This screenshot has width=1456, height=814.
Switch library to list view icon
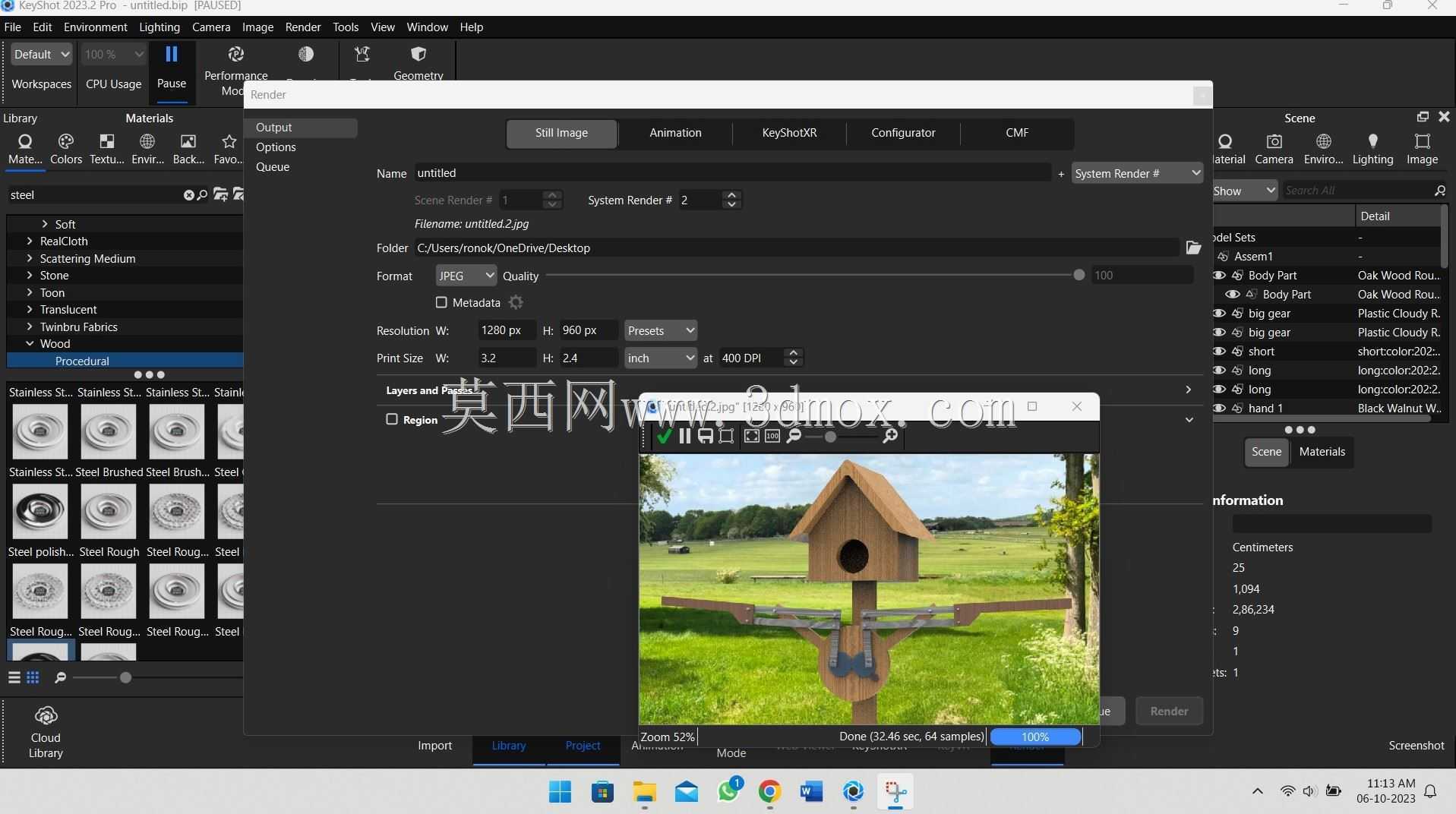tap(14, 677)
